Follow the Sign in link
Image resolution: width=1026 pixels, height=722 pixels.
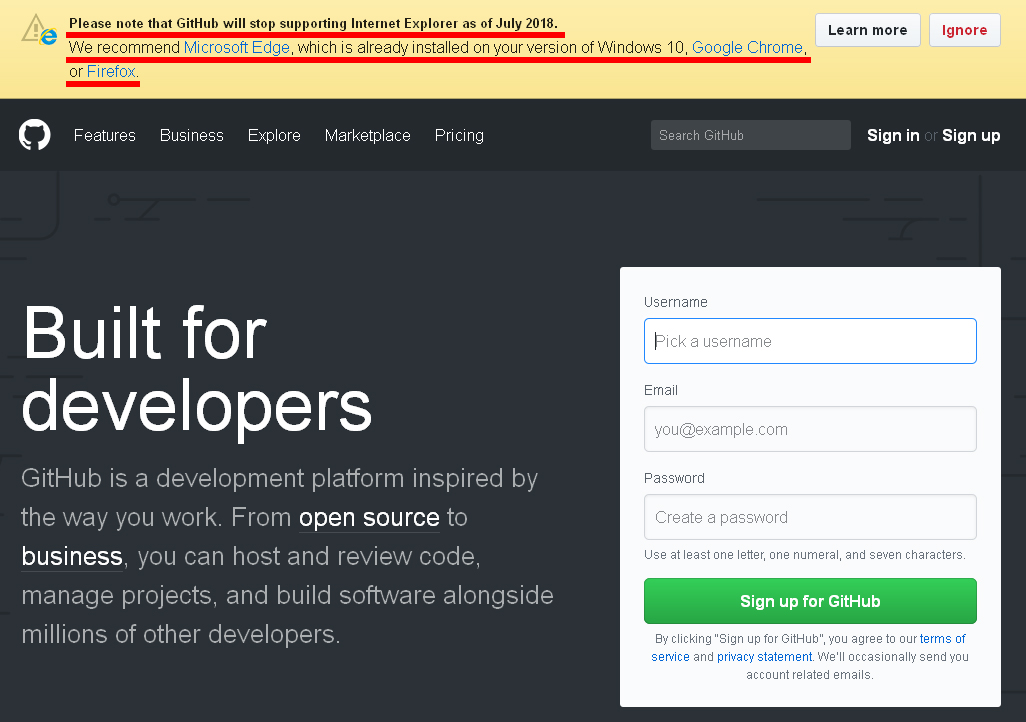[893, 135]
